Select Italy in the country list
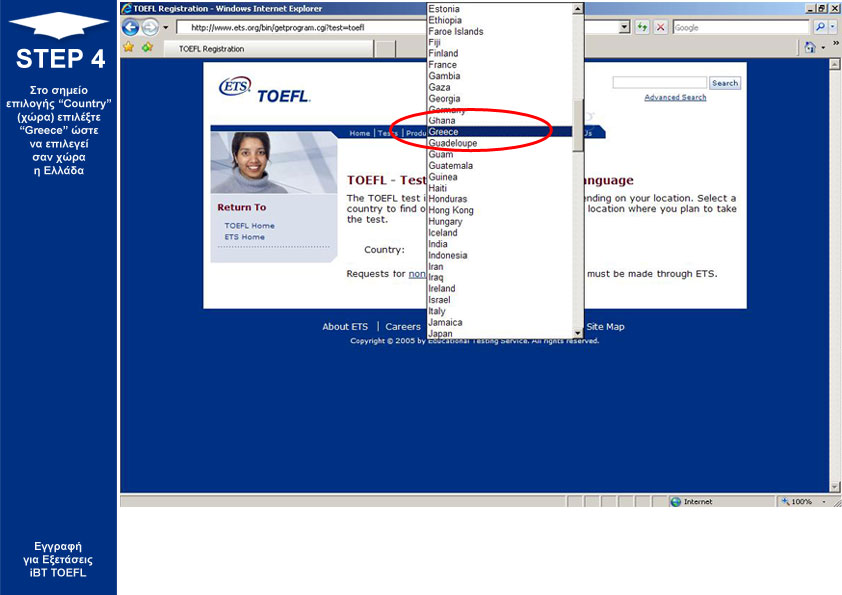842x595 pixels. 499,311
